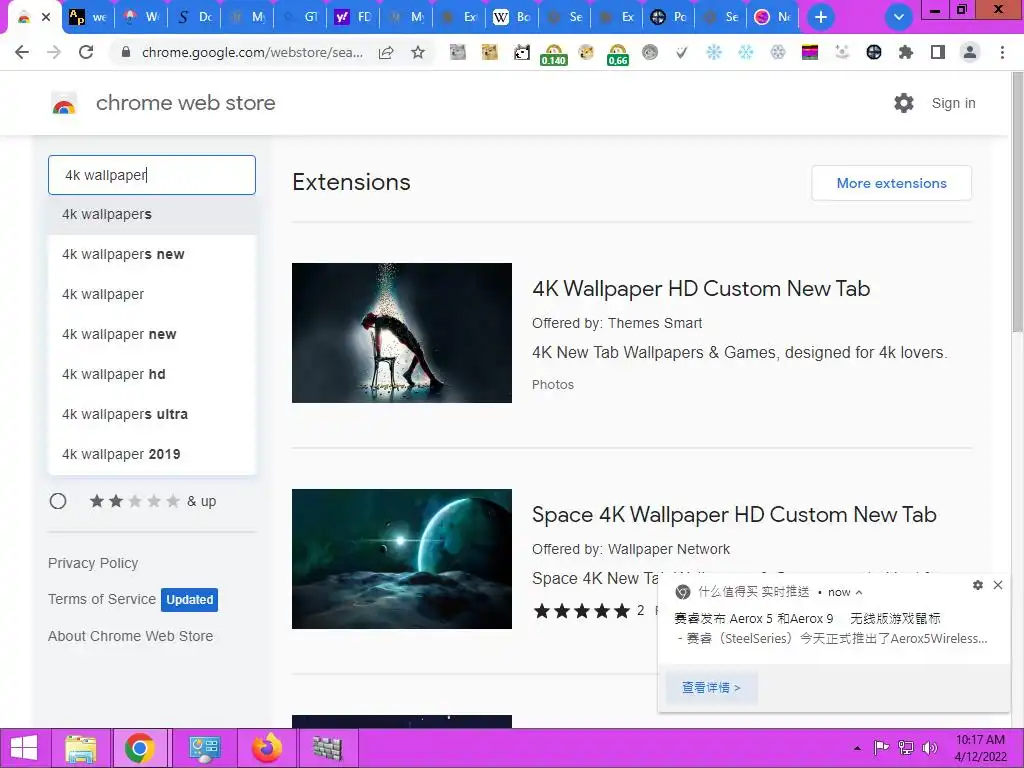Switch to the 'we' tab
The image size is (1024, 768).
click(88, 17)
